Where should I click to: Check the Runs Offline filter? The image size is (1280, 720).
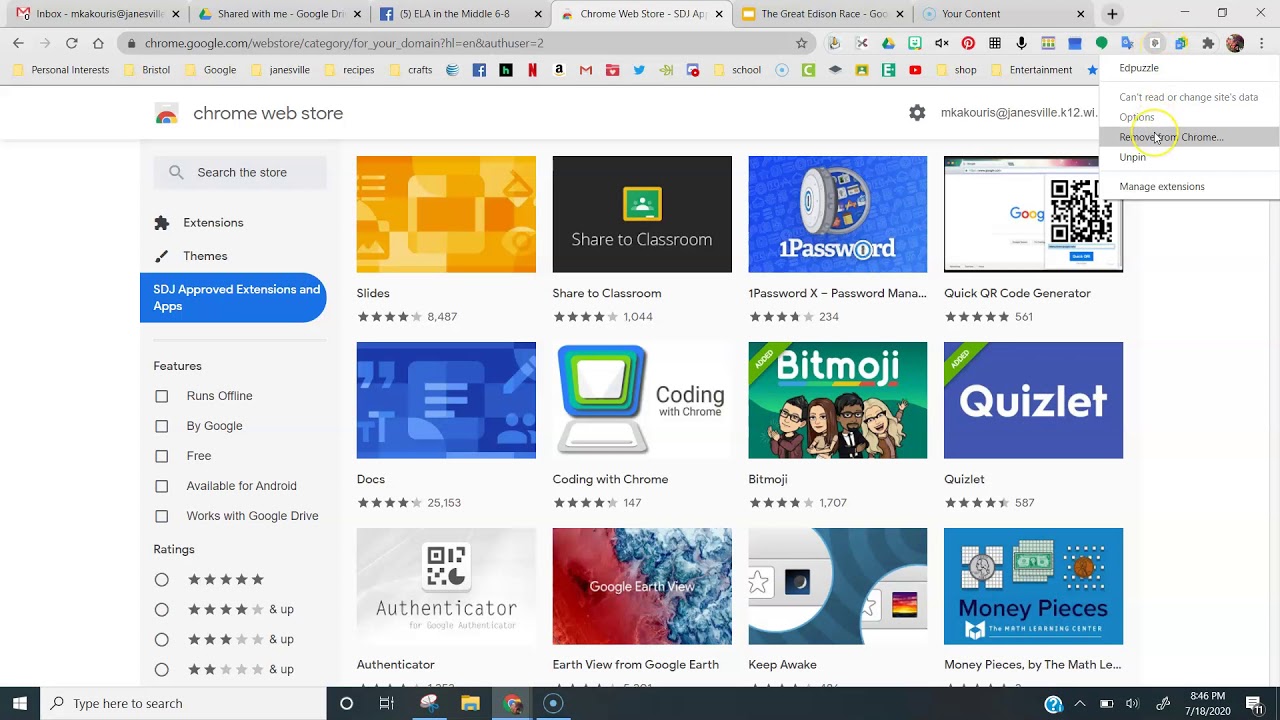point(161,396)
